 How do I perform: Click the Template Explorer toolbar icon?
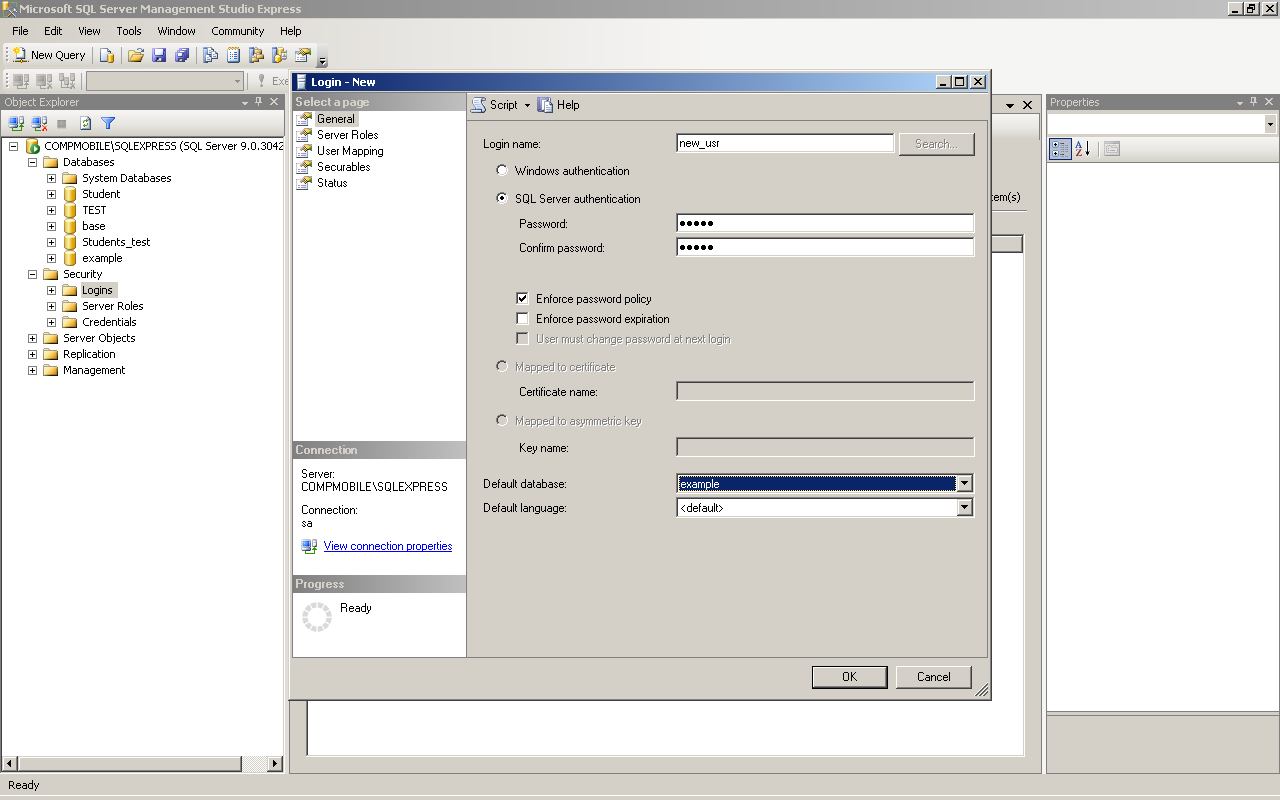[x=279, y=55]
